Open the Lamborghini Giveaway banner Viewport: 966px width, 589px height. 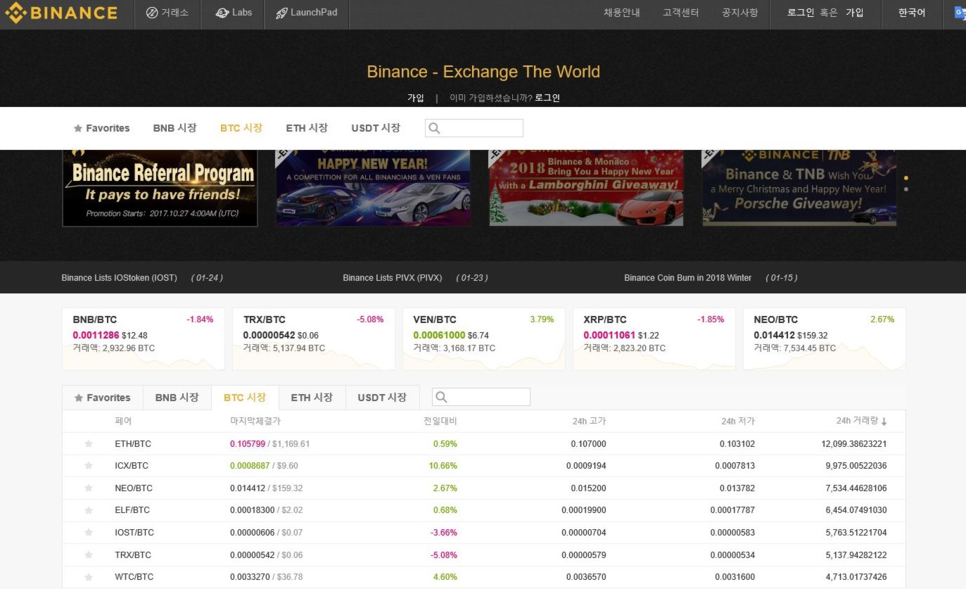586,188
